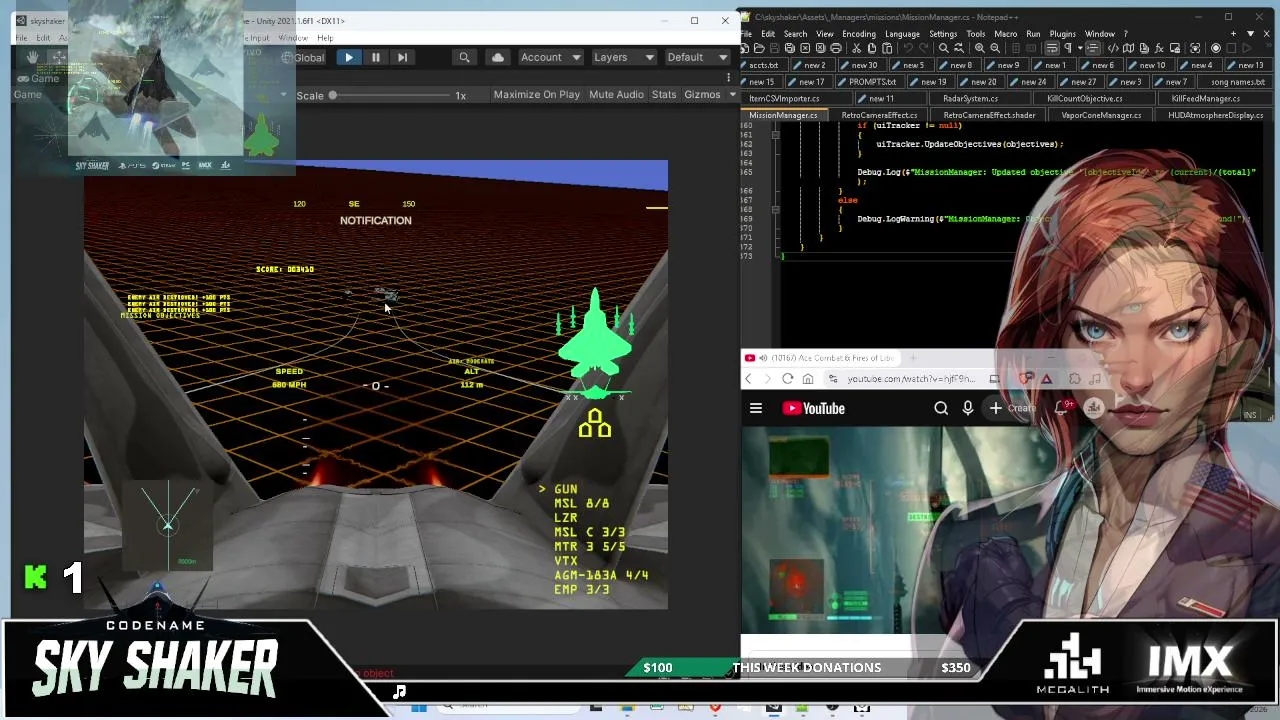Open the Account dropdown in Unity
Viewport: 1280px width, 720px height.
(550, 57)
